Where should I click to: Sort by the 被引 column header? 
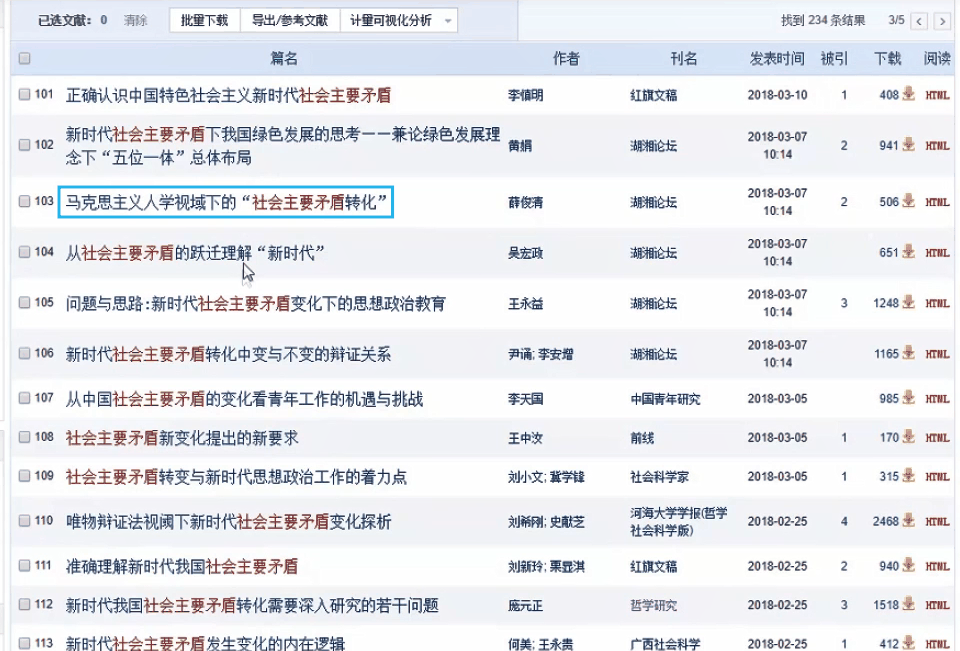[834, 59]
